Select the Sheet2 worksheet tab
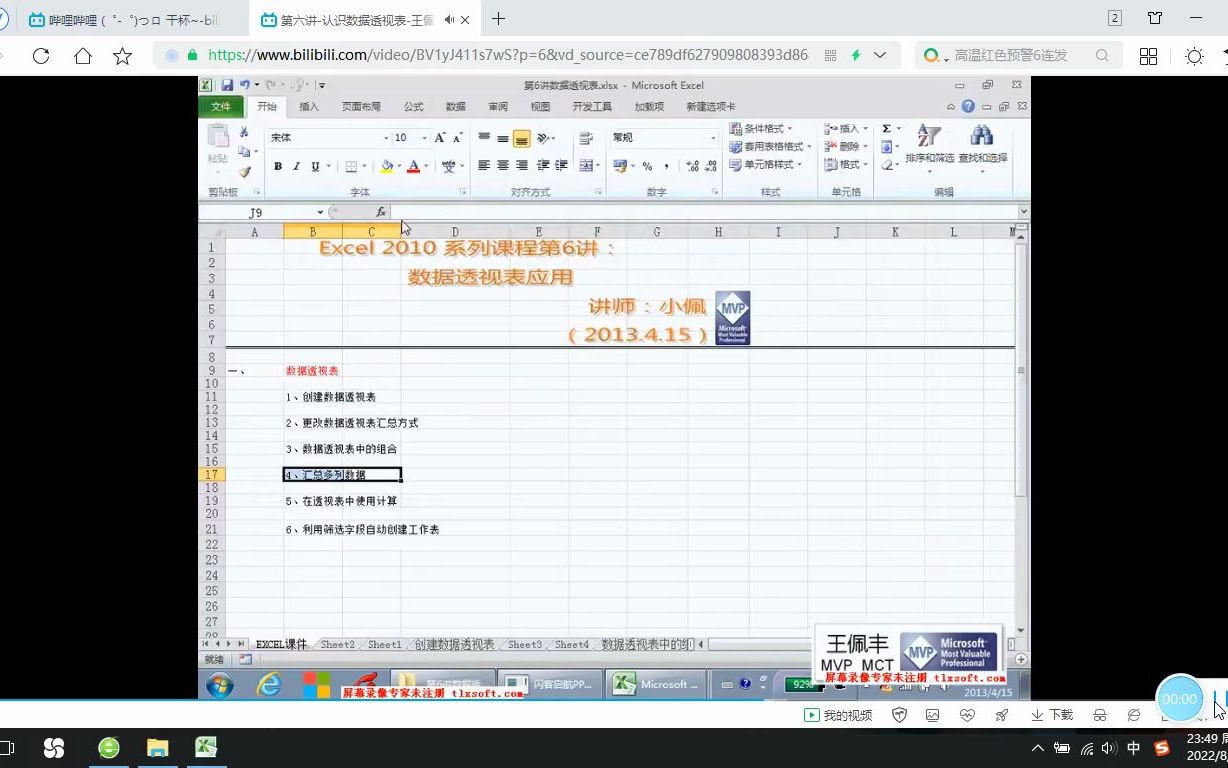The width and height of the screenshot is (1228, 768). pyautogui.click(x=337, y=645)
